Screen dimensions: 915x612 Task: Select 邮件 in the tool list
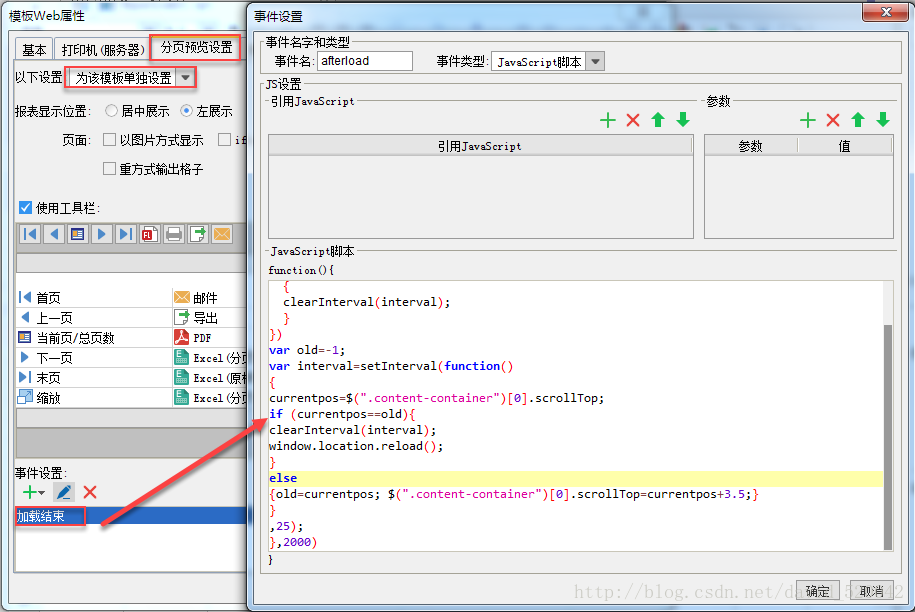tap(209, 298)
